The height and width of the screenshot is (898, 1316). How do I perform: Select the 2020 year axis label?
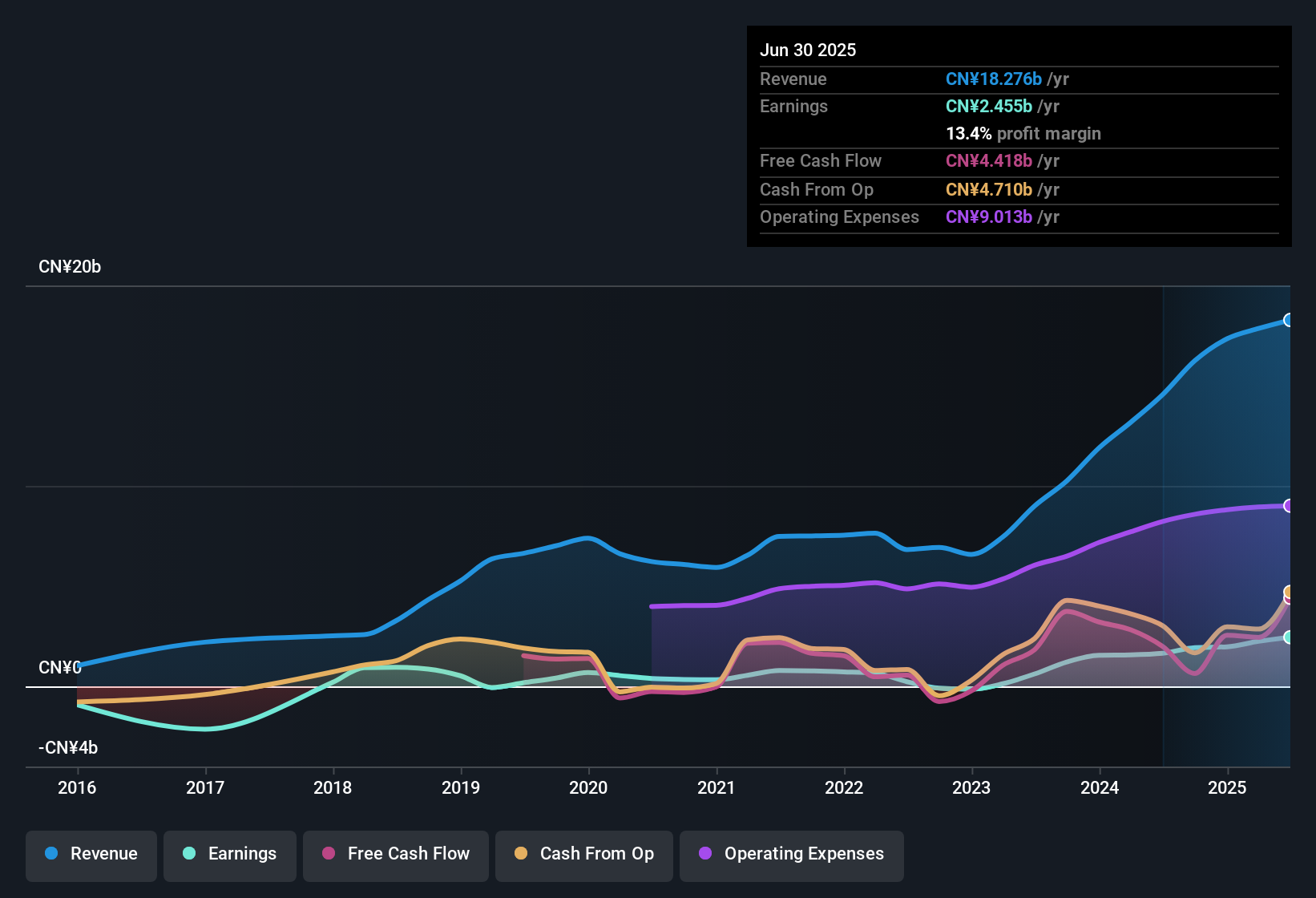pyautogui.click(x=588, y=788)
